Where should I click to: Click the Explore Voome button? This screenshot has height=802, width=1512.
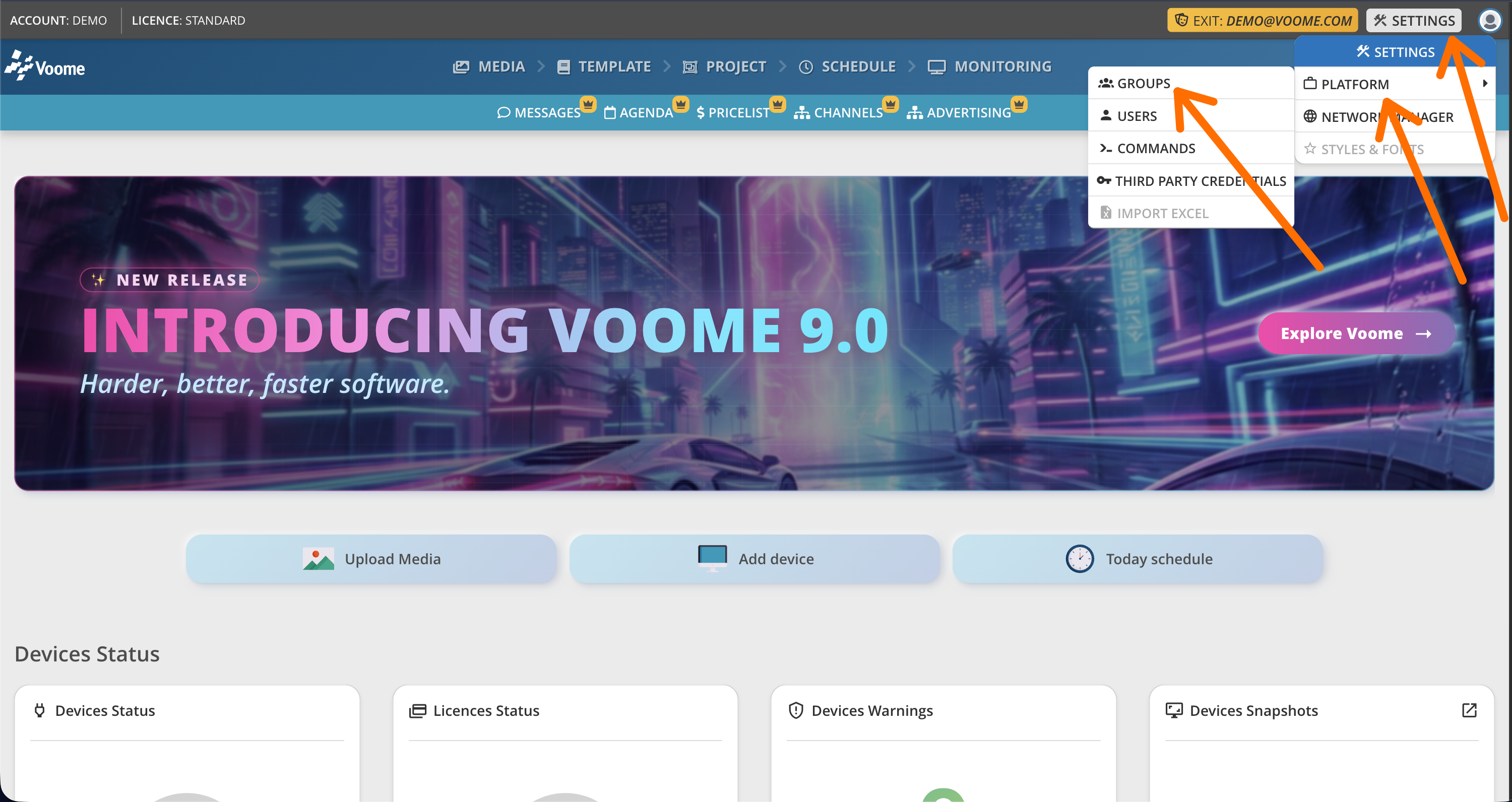point(1356,333)
